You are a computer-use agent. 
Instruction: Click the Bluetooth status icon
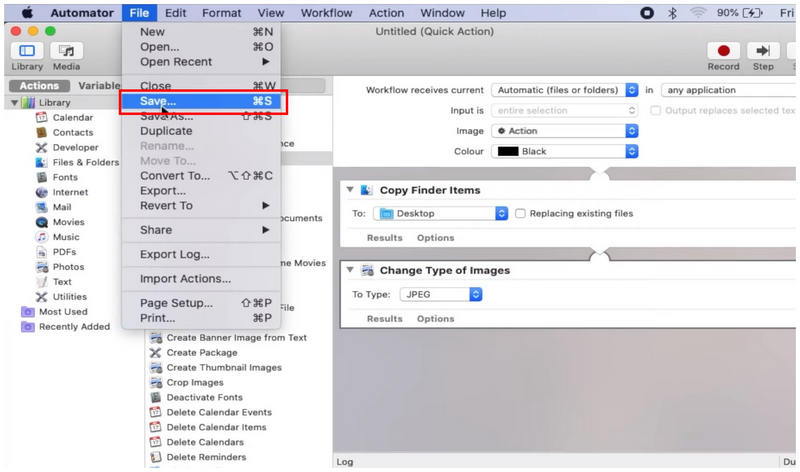click(x=672, y=13)
